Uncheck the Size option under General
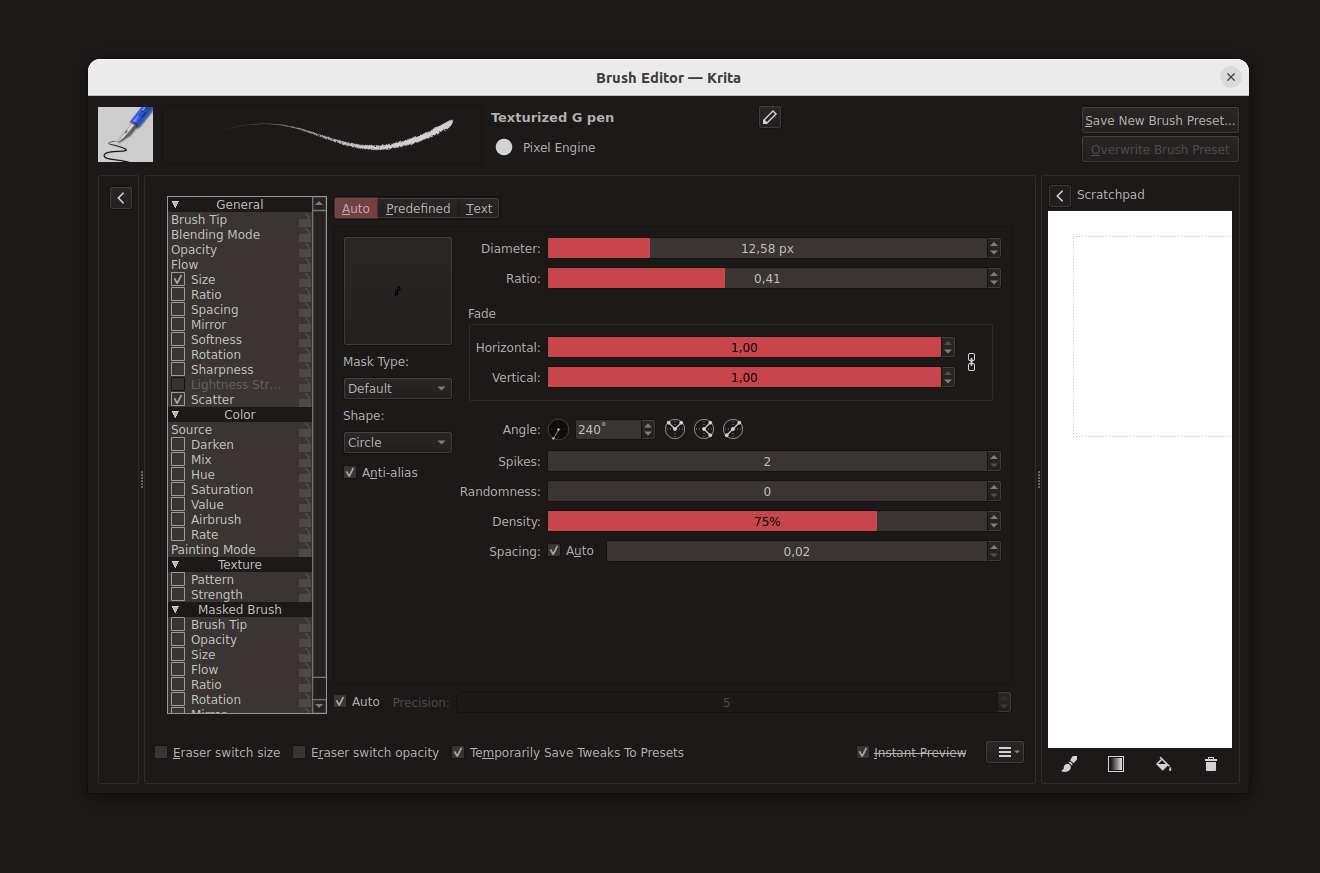Viewport: 1320px width, 873px height. (178, 280)
